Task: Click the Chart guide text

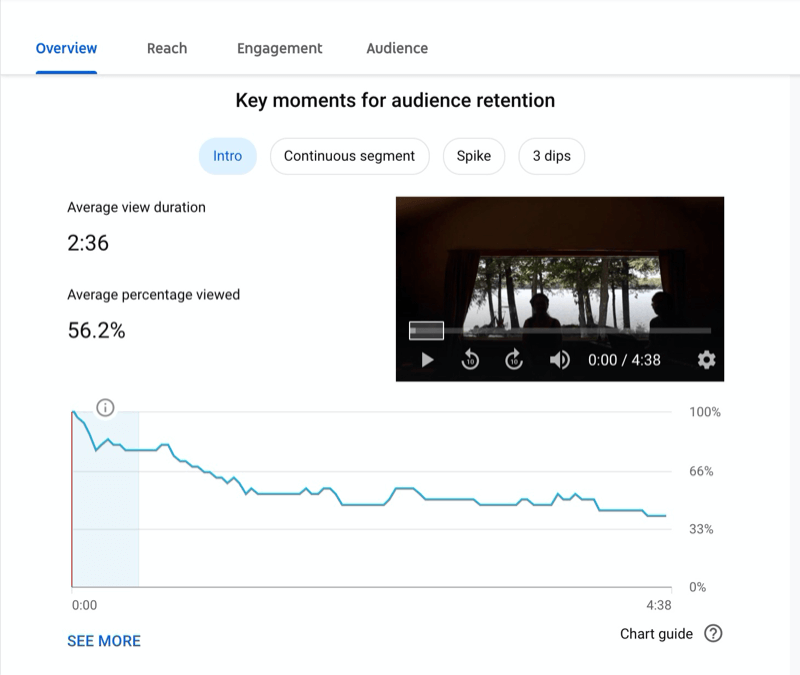Action: pyautogui.click(x=656, y=634)
